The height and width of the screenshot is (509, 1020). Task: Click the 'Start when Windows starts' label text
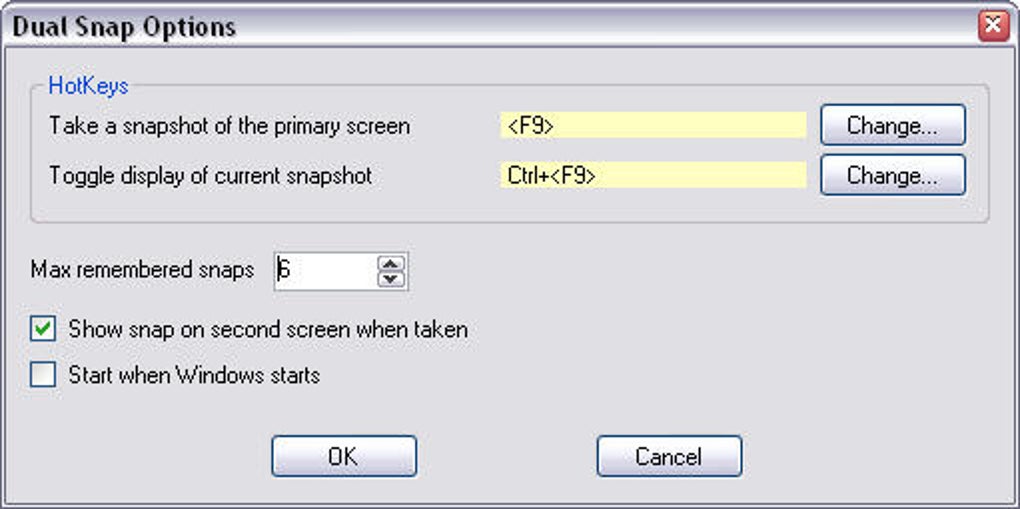(195, 376)
